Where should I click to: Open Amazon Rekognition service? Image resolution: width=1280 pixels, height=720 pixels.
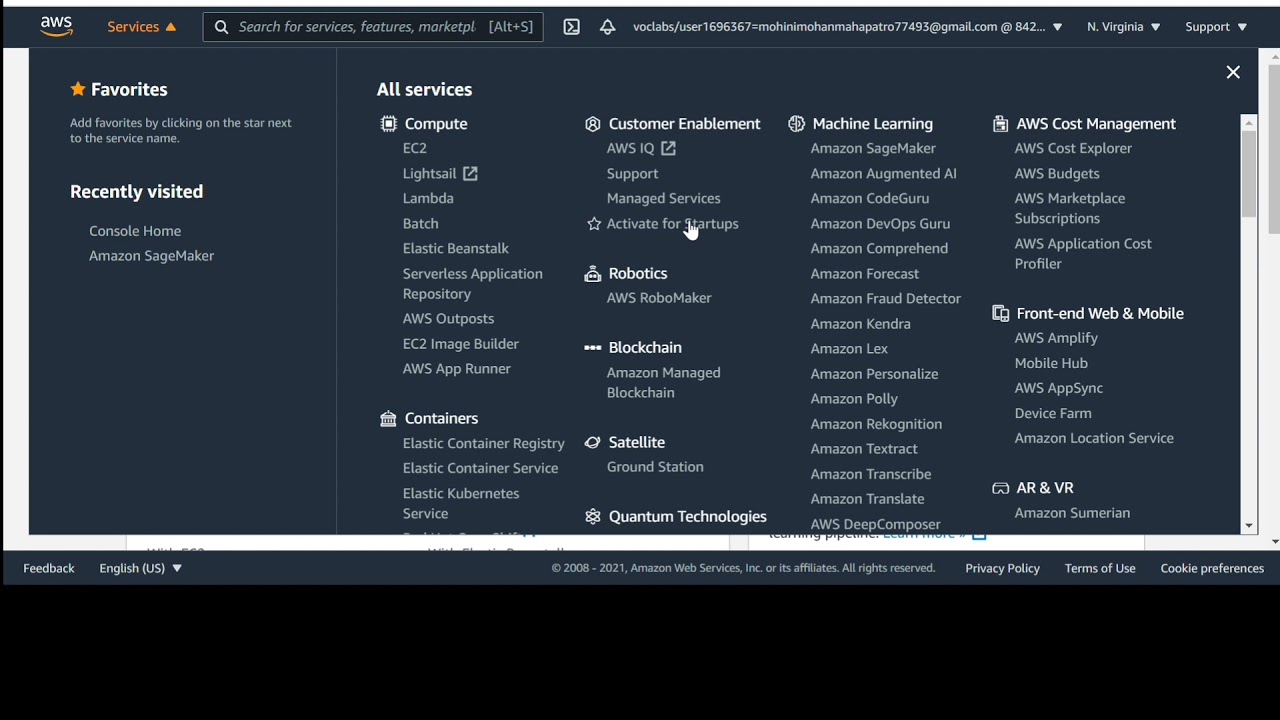click(x=876, y=424)
